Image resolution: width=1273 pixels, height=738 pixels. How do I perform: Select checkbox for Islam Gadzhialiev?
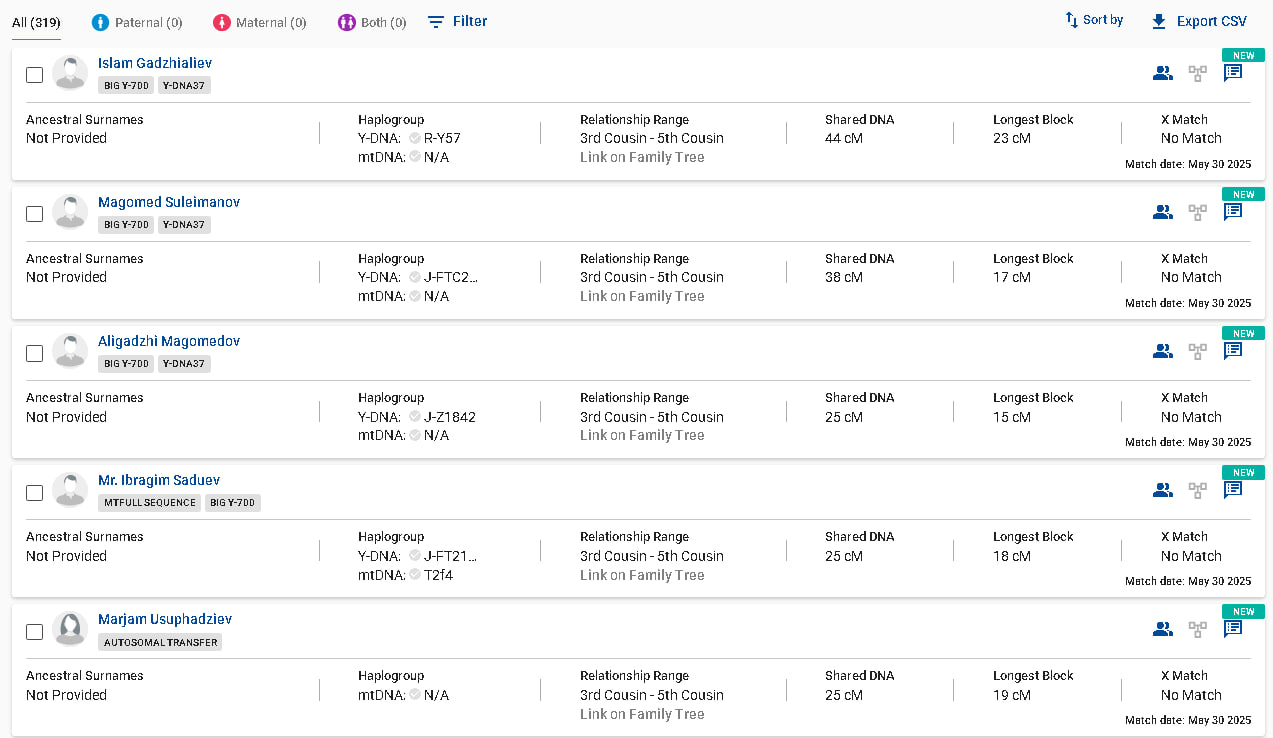[34, 75]
